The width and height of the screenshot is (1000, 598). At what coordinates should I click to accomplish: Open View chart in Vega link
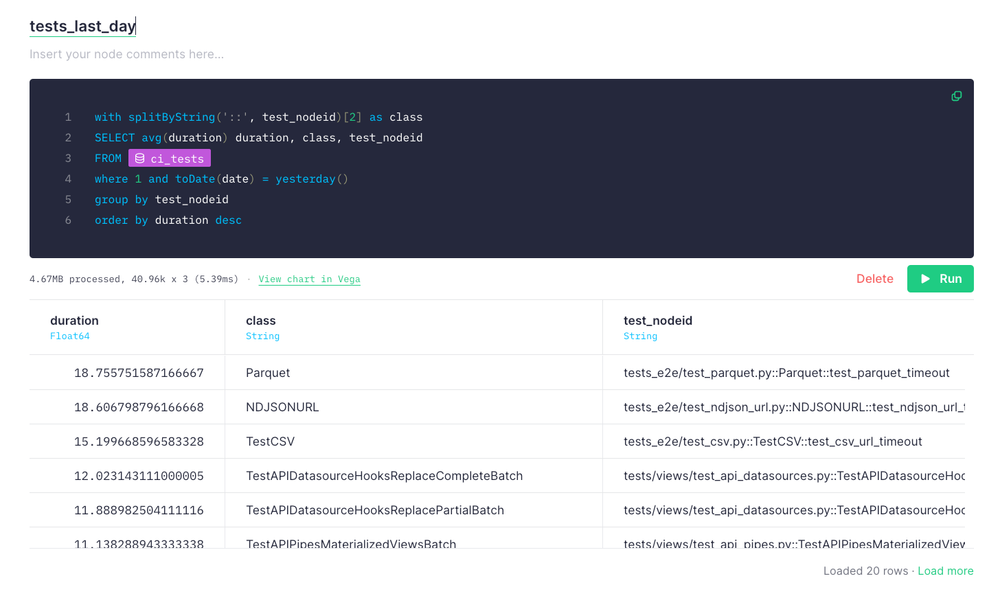click(x=309, y=279)
